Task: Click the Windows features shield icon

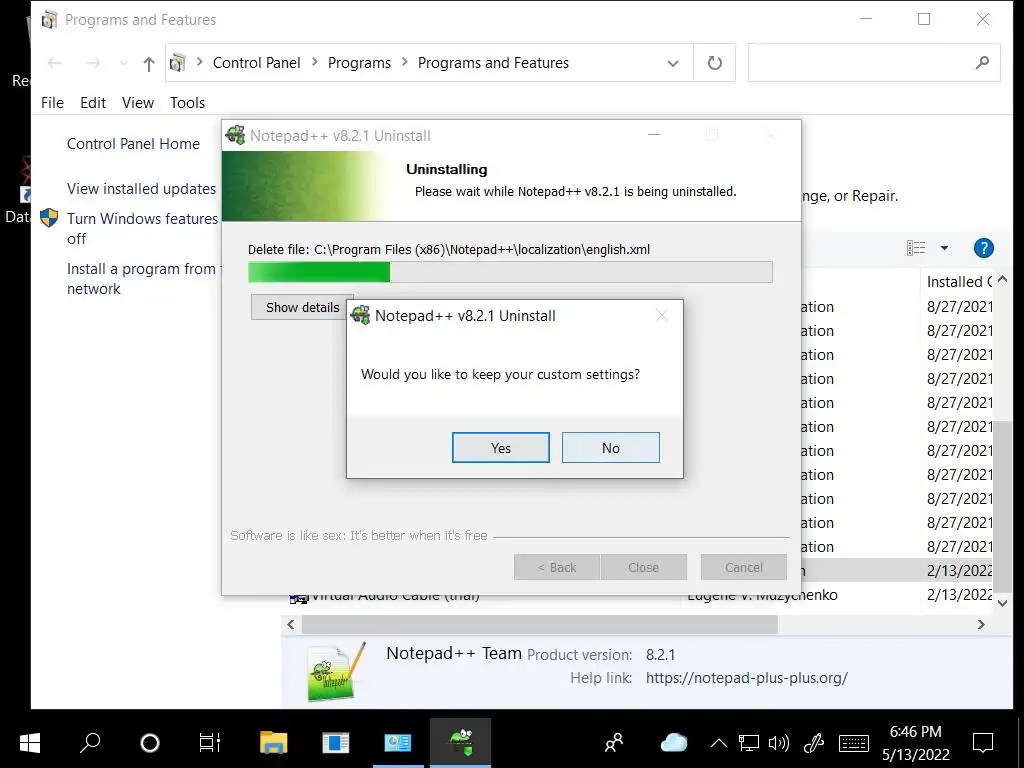Action: 49,218
